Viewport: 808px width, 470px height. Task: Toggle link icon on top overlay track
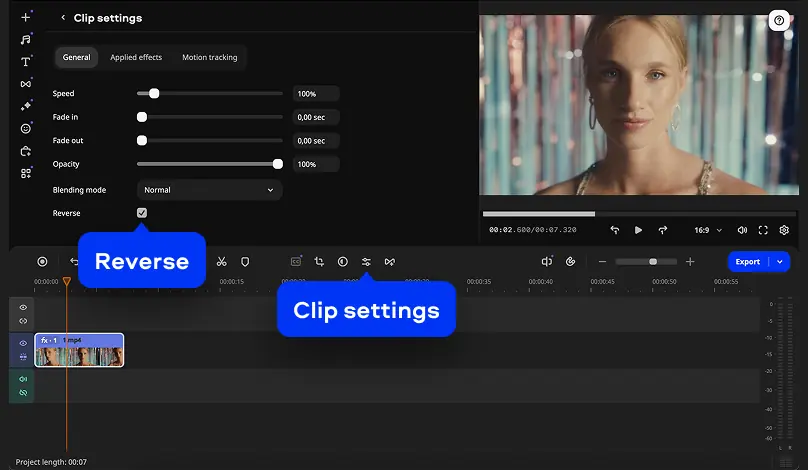23,321
